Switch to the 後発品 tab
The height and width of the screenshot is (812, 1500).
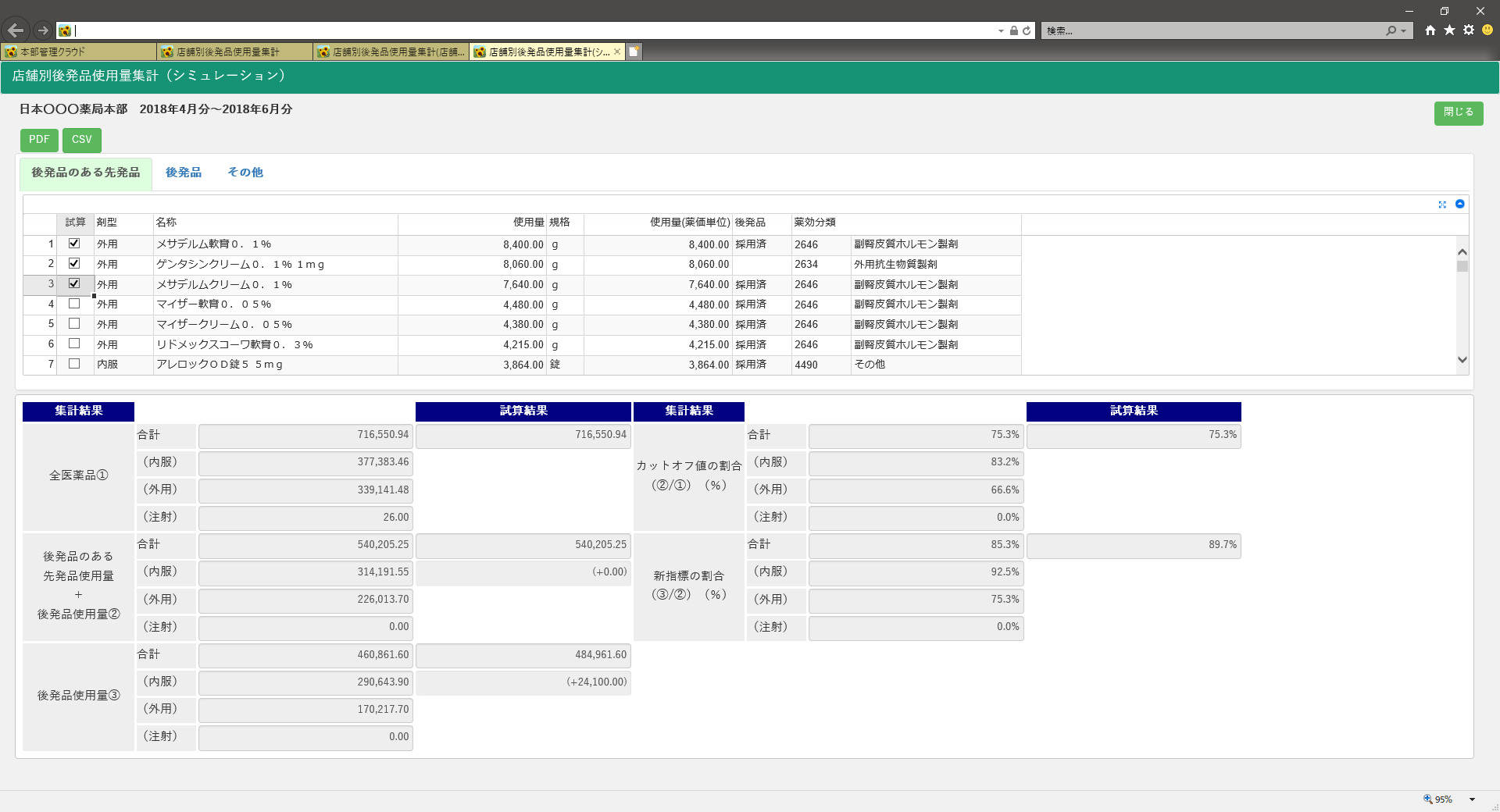coord(184,173)
